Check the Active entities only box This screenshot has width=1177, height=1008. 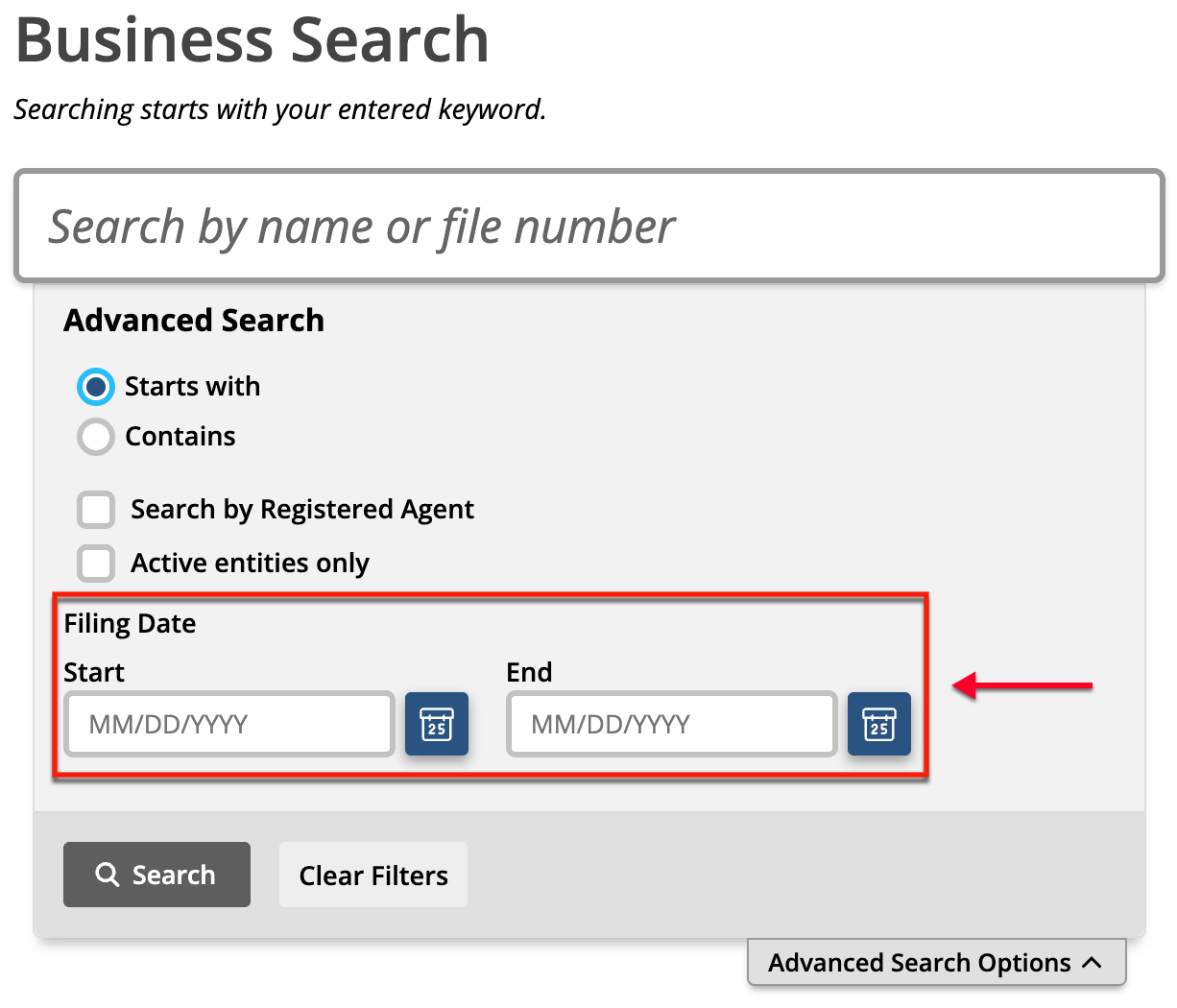pyautogui.click(x=96, y=564)
